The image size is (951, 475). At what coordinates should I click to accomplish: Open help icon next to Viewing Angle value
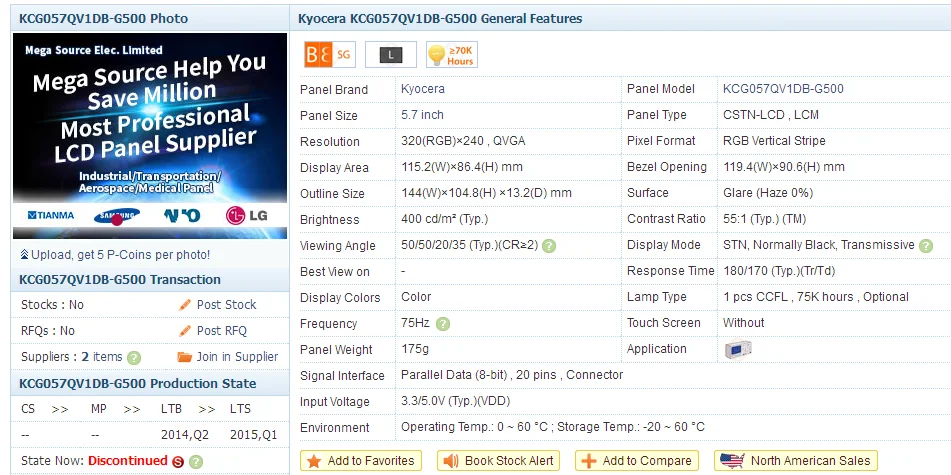[x=549, y=246]
